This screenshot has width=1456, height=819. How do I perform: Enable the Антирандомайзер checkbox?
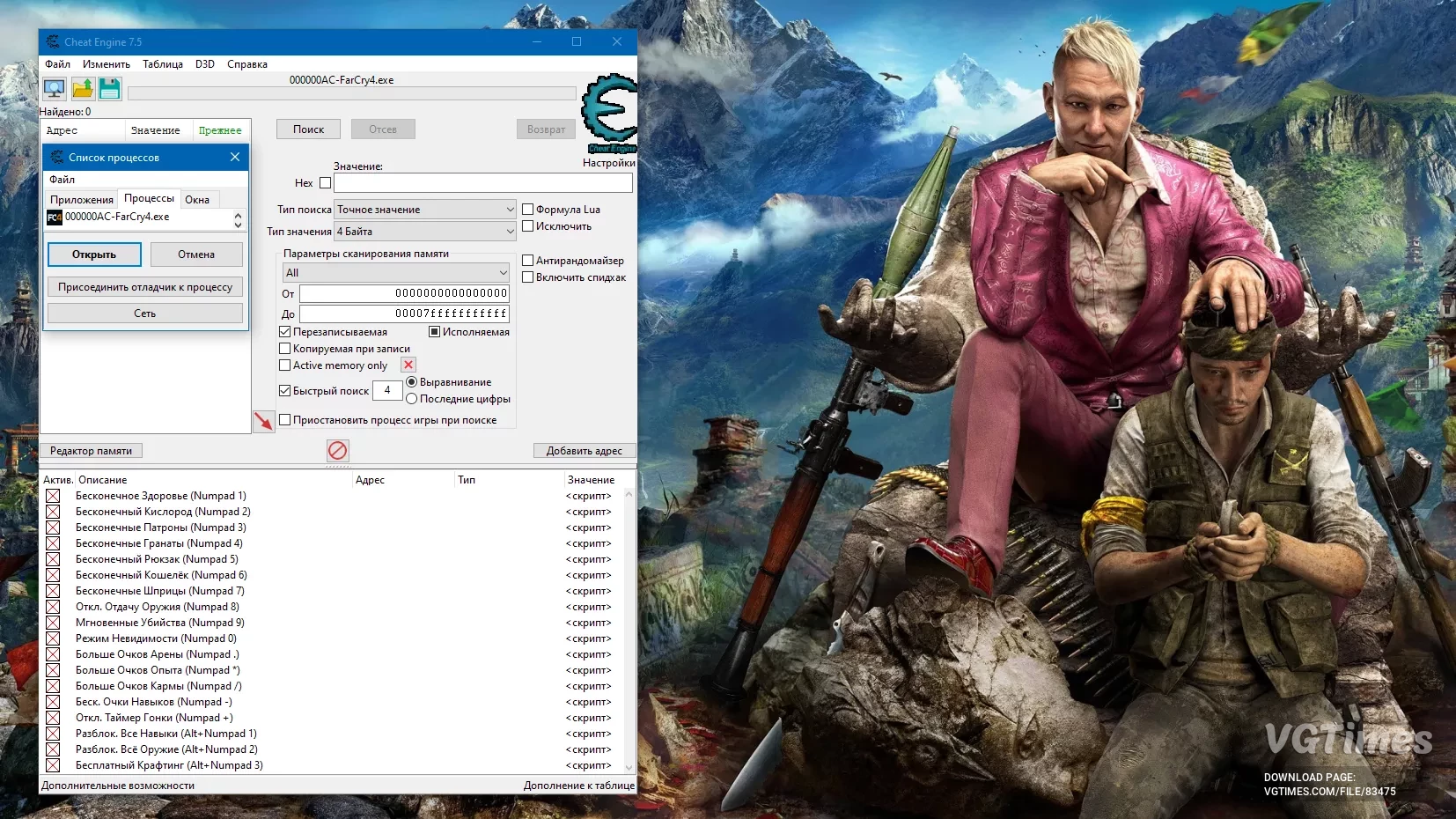click(x=528, y=261)
